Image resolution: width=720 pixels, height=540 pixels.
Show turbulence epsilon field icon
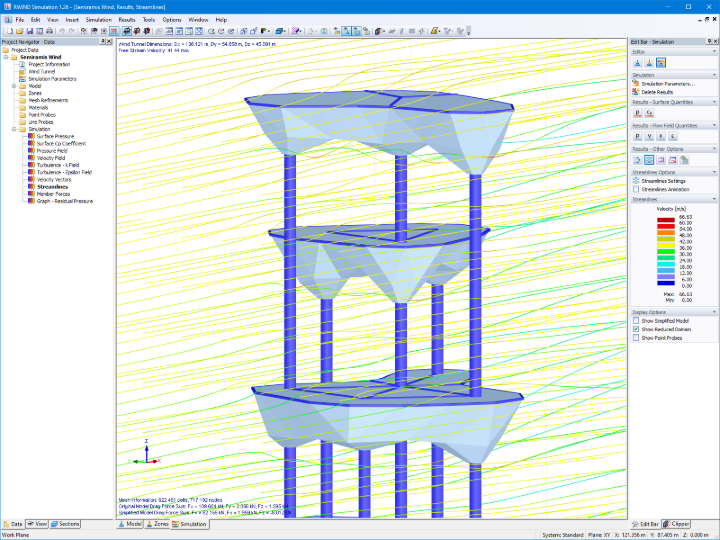[x=673, y=136]
